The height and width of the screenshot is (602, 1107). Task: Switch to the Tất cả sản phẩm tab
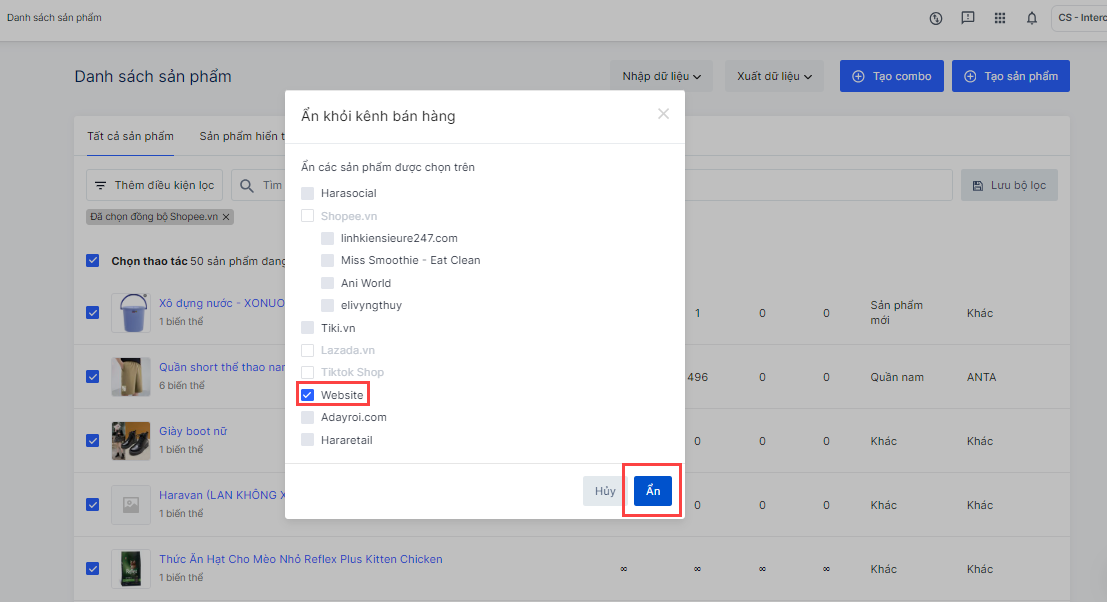(130, 136)
